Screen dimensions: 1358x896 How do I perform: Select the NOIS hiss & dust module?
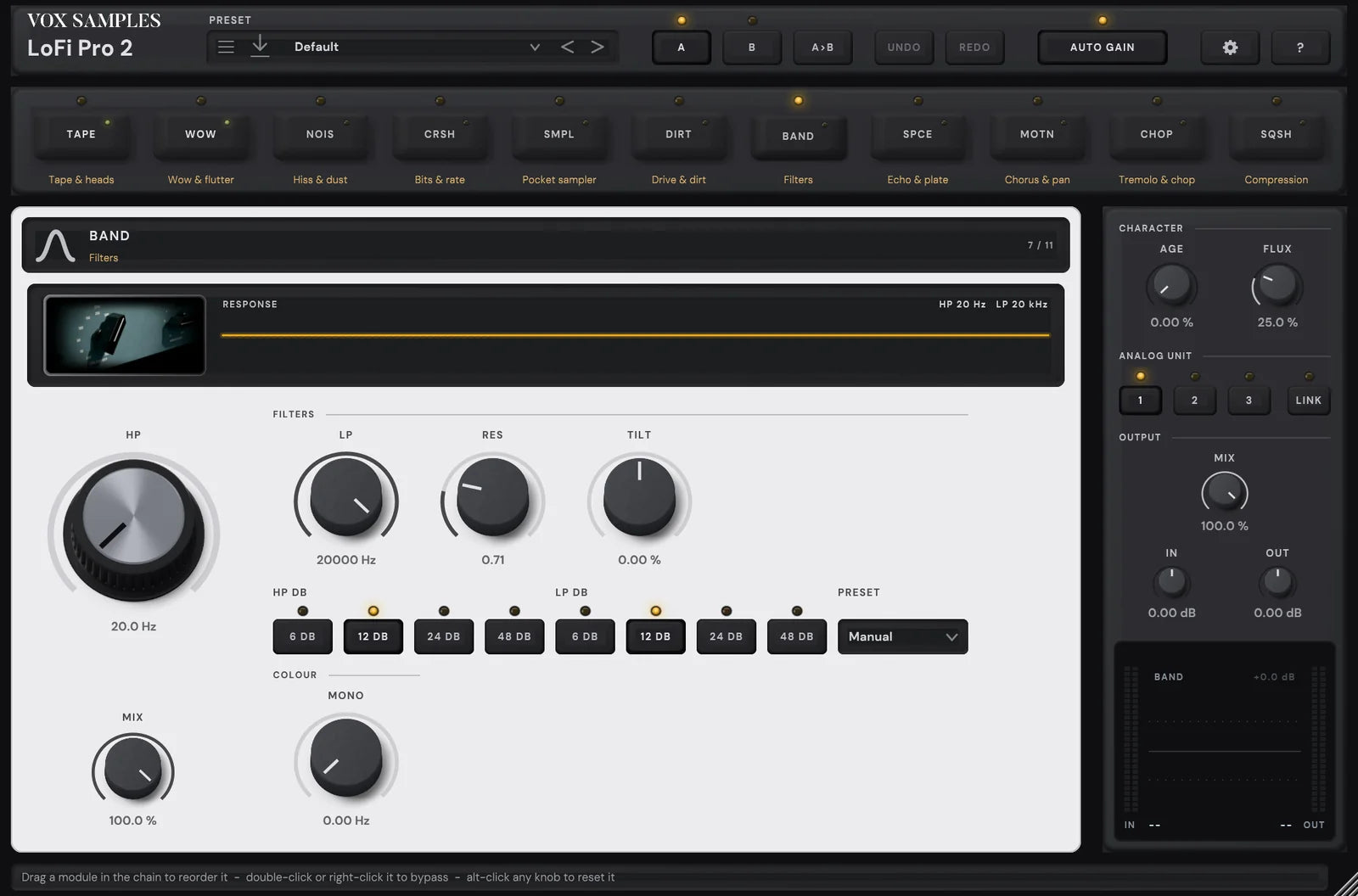(x=320, y=134)
